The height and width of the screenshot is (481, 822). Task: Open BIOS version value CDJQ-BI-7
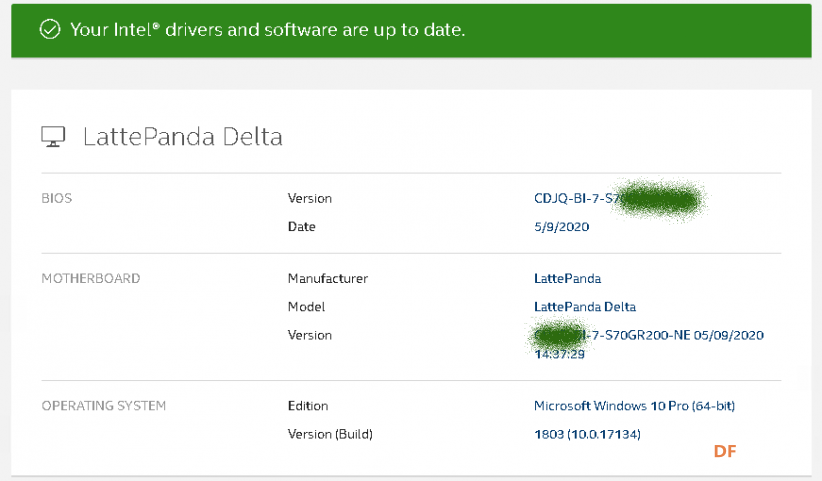point(619,199)
